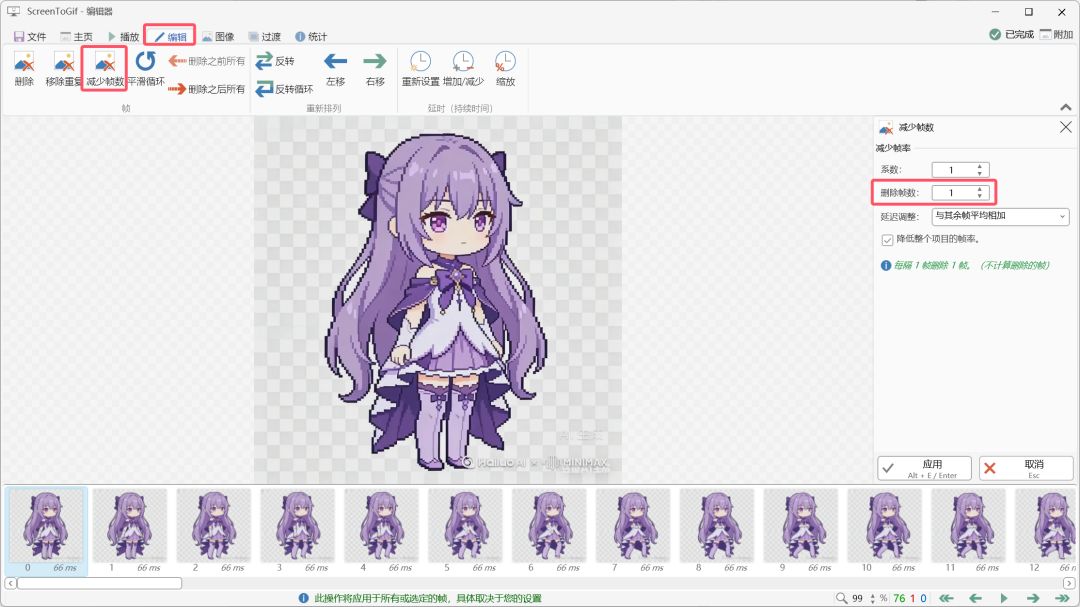Delete all following frames (删除之后所有)
The width and height of the screenshot is (1080, 607).
click(207, 89)
